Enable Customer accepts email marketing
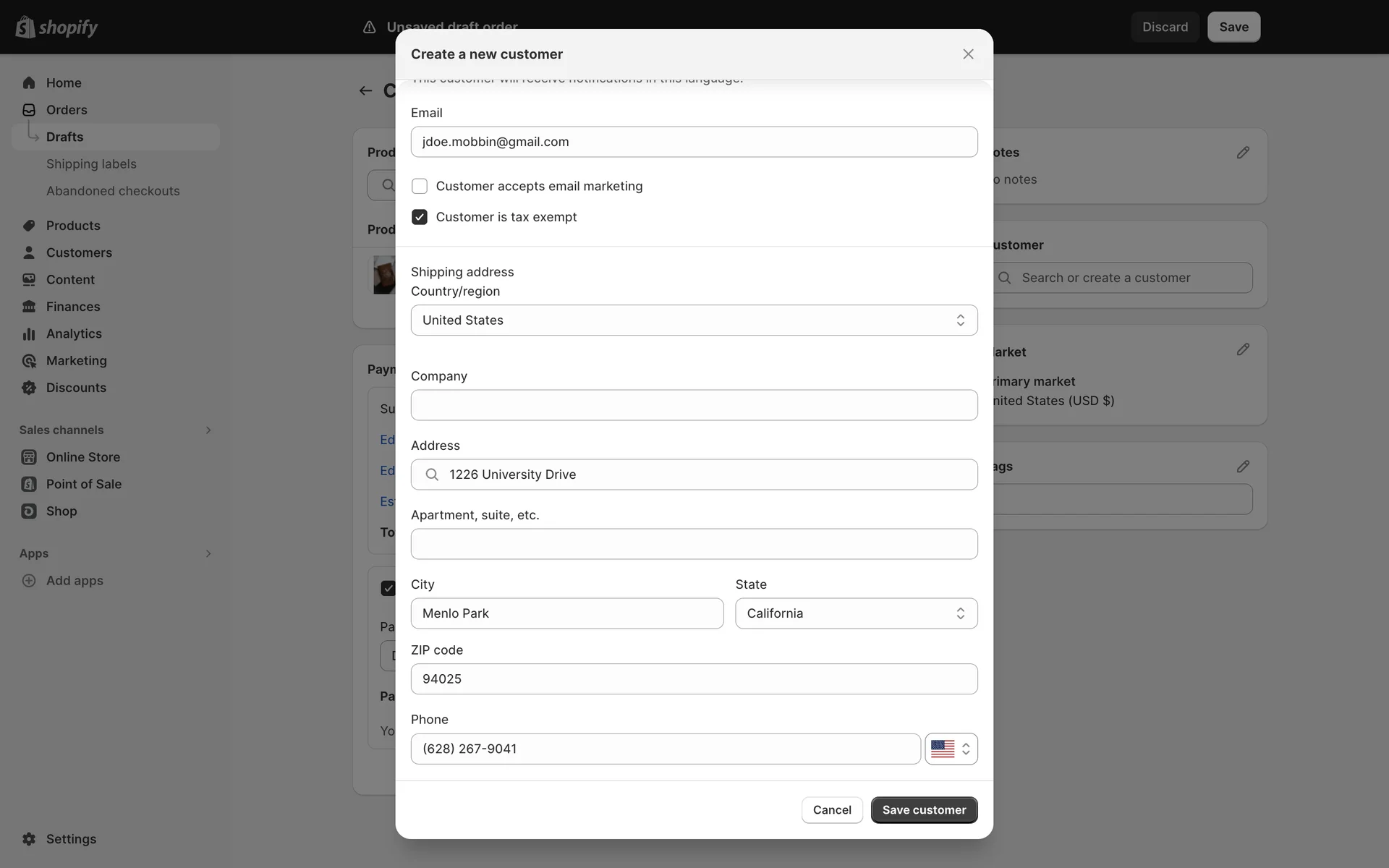Viewport: 1389px width, 868px height. tap(420, 186)
